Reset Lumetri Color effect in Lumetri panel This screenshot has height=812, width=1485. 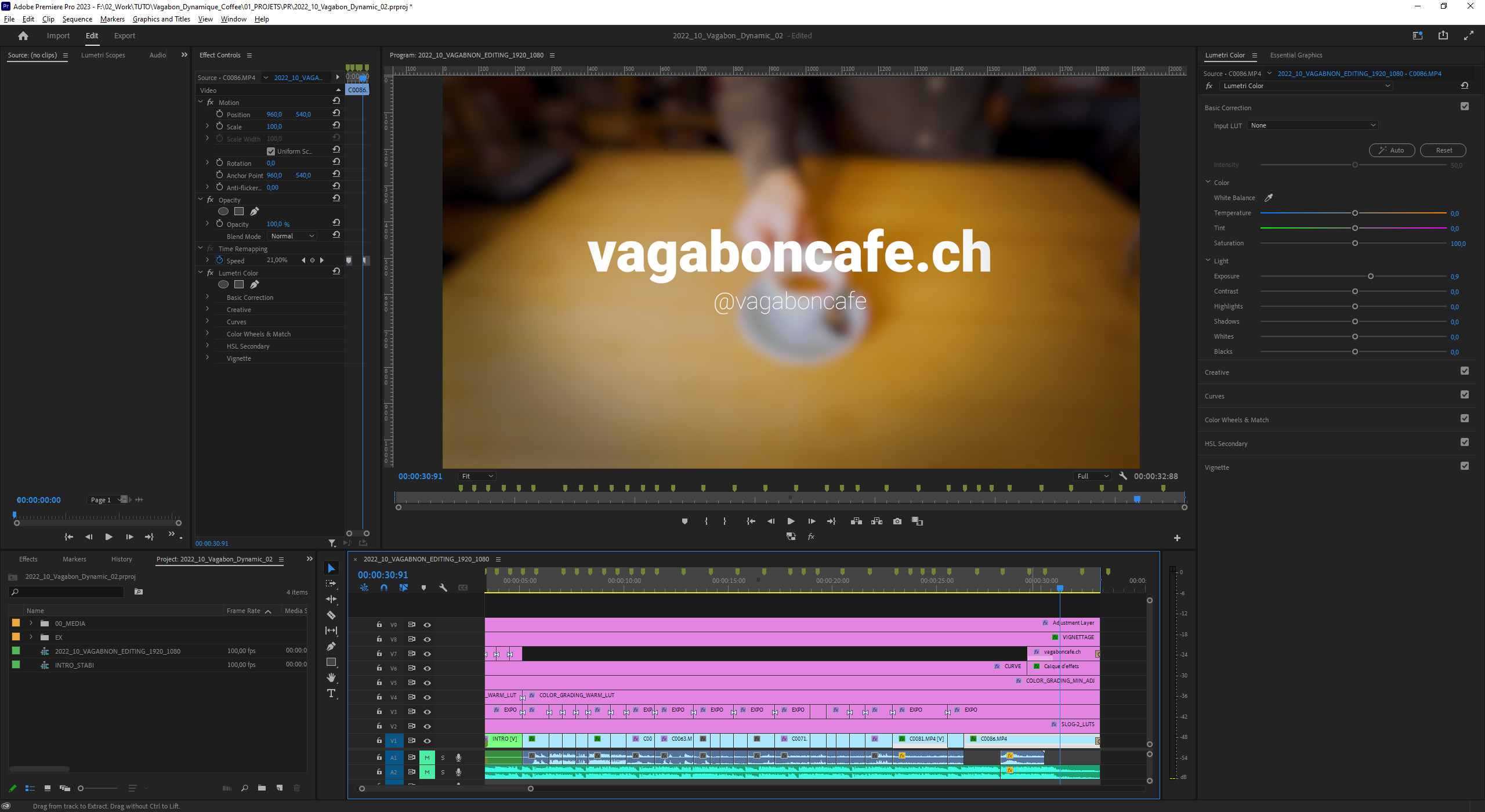tap(1464, 86)
